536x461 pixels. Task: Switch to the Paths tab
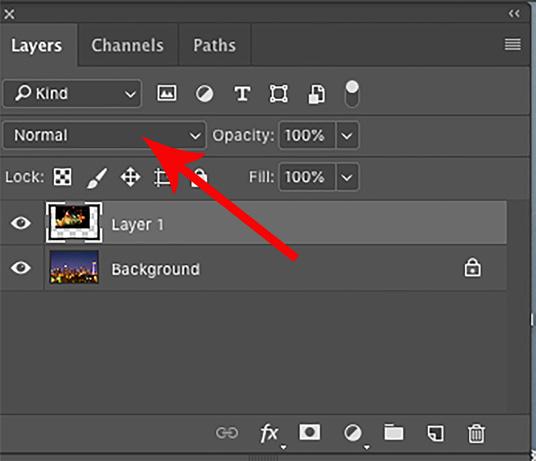coord(215,45)
